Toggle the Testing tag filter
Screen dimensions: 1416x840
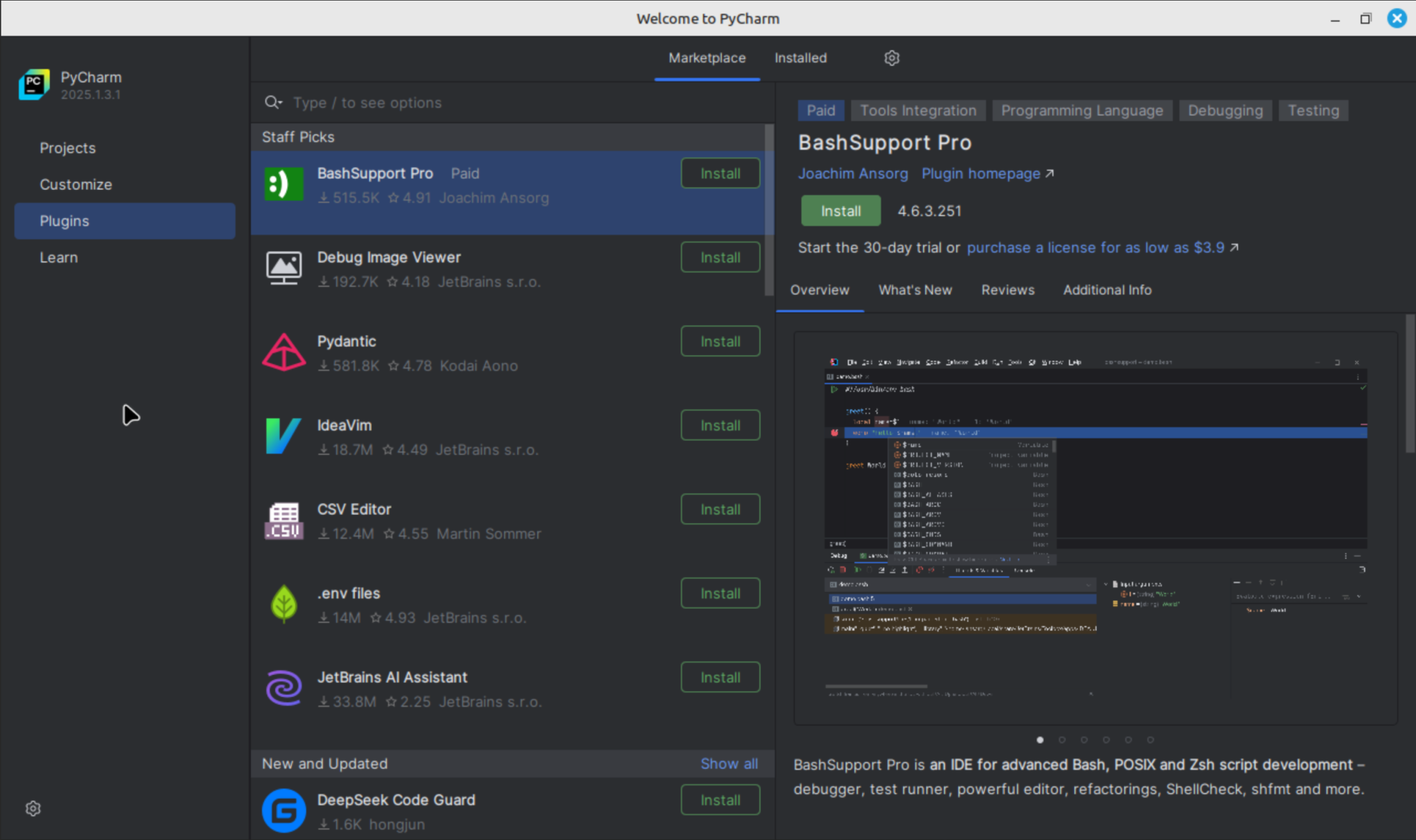1312,110
